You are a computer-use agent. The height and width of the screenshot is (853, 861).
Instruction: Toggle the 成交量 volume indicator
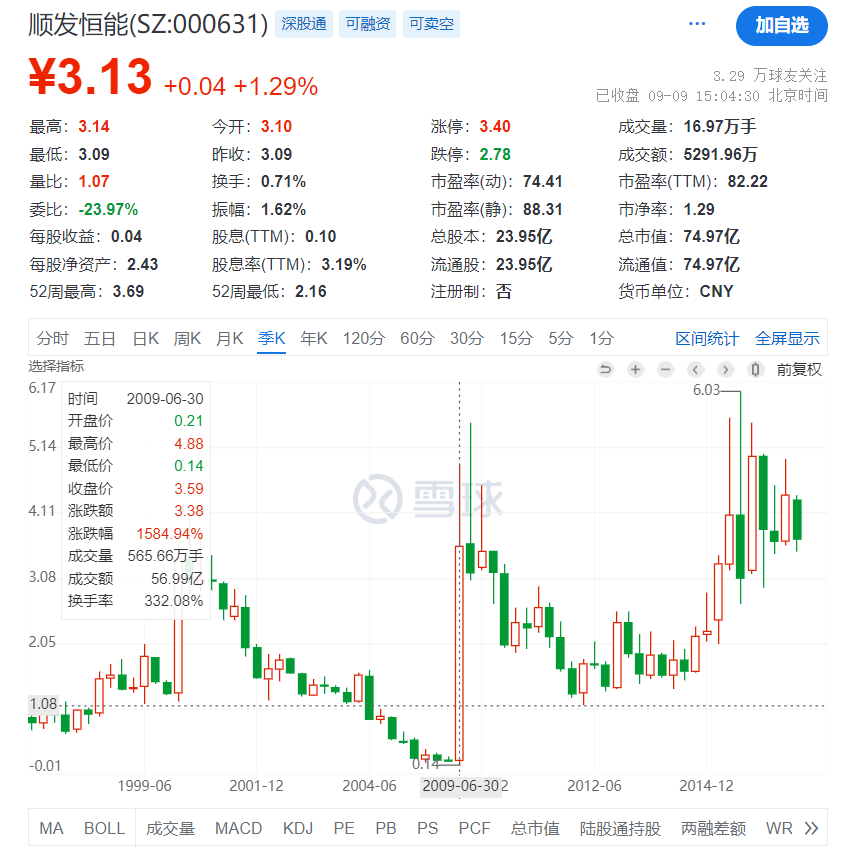tap(170, 828)
